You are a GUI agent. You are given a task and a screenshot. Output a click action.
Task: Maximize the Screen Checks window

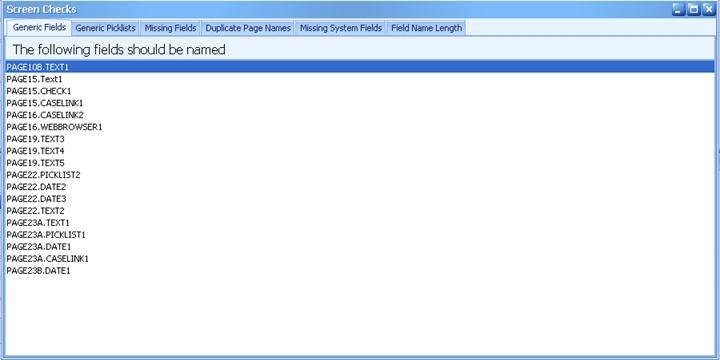coord(694,9)
